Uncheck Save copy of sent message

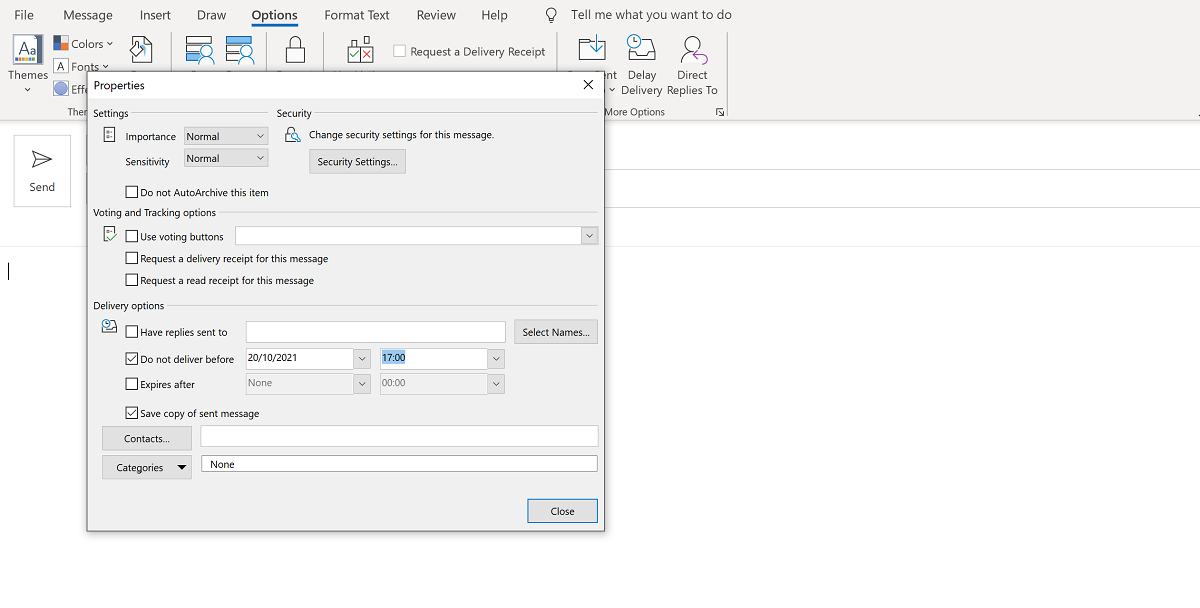[x=131, y=412]
